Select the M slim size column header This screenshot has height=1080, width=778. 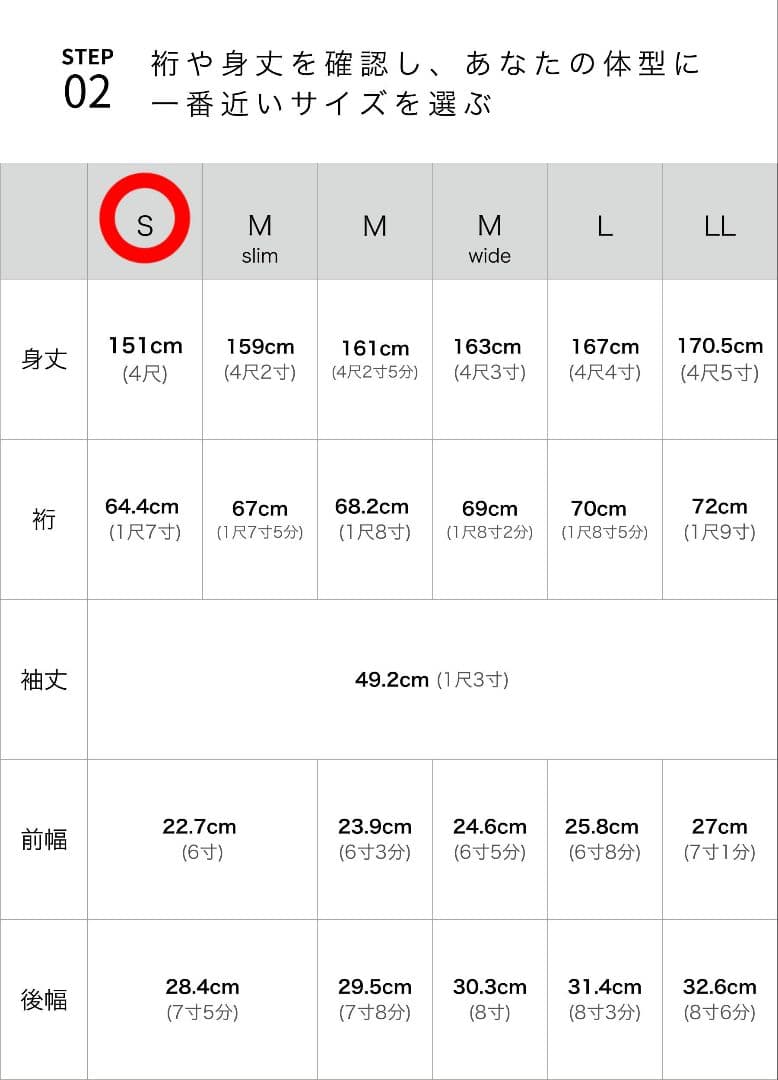260,237
